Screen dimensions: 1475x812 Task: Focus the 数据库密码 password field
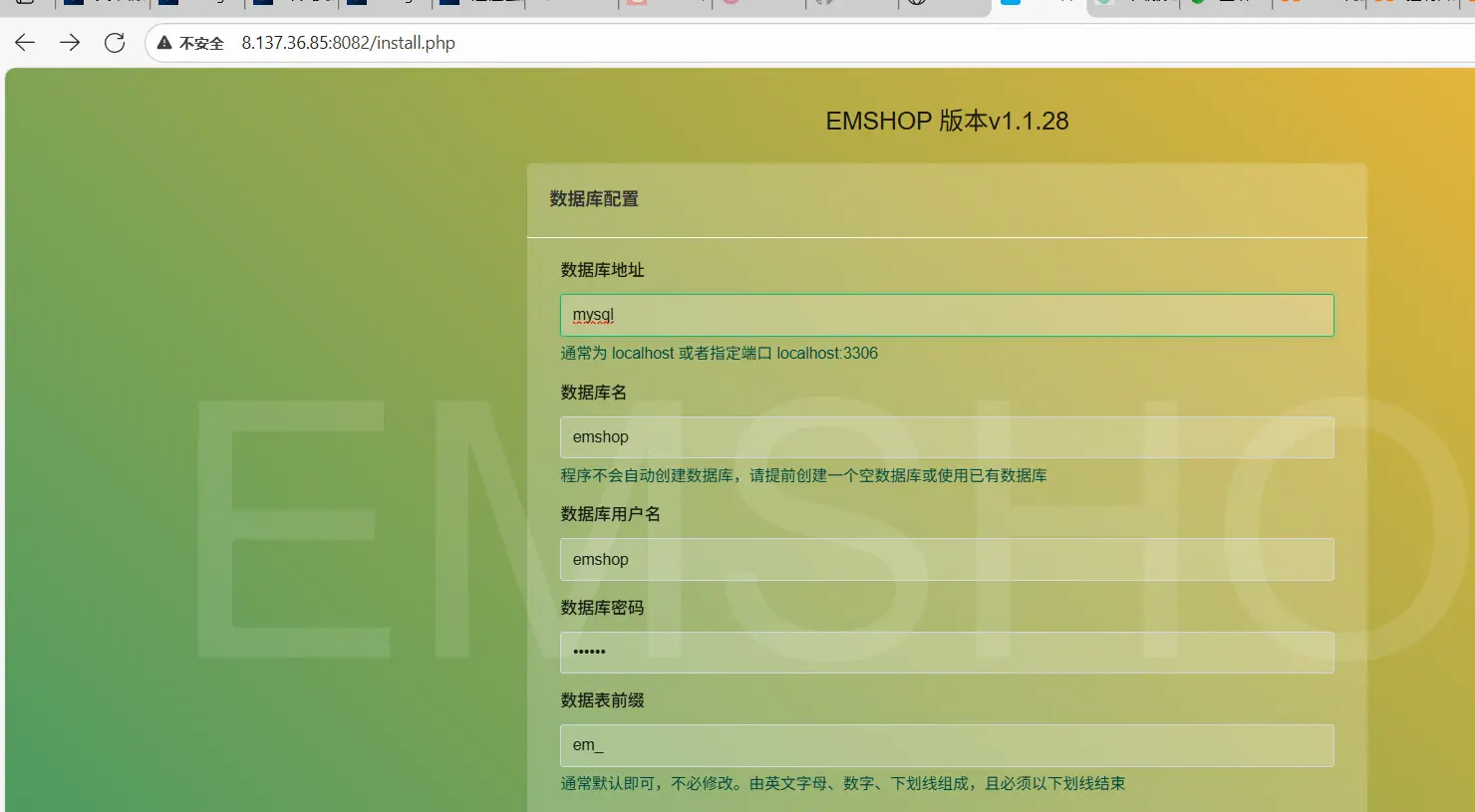pyautogui.click(x=946, y=653)
